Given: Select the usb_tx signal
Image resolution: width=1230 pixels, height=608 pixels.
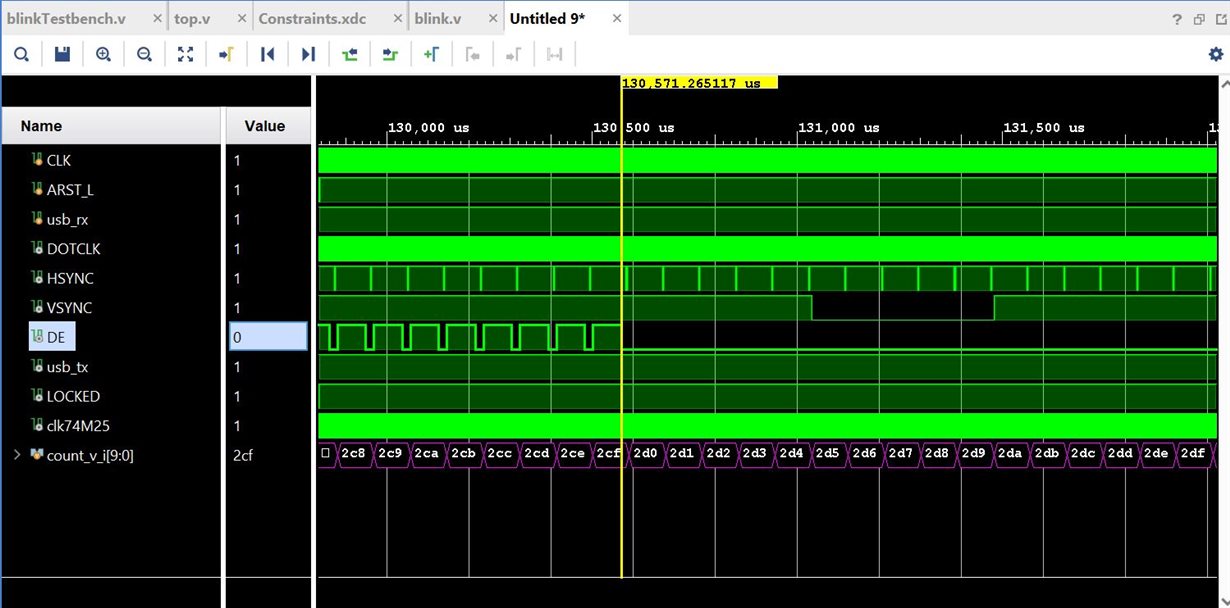Looking at the screenshot, I should (67, 367).
